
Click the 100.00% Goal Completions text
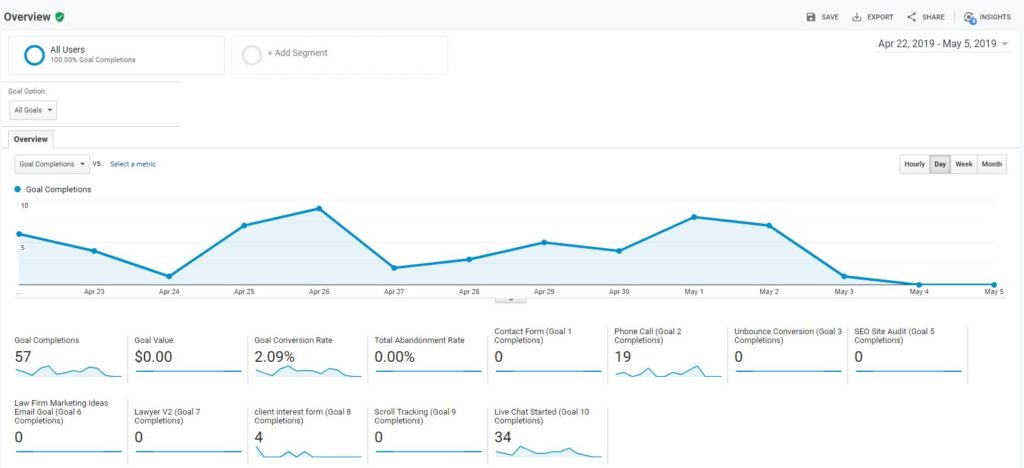tap(93, 60)
